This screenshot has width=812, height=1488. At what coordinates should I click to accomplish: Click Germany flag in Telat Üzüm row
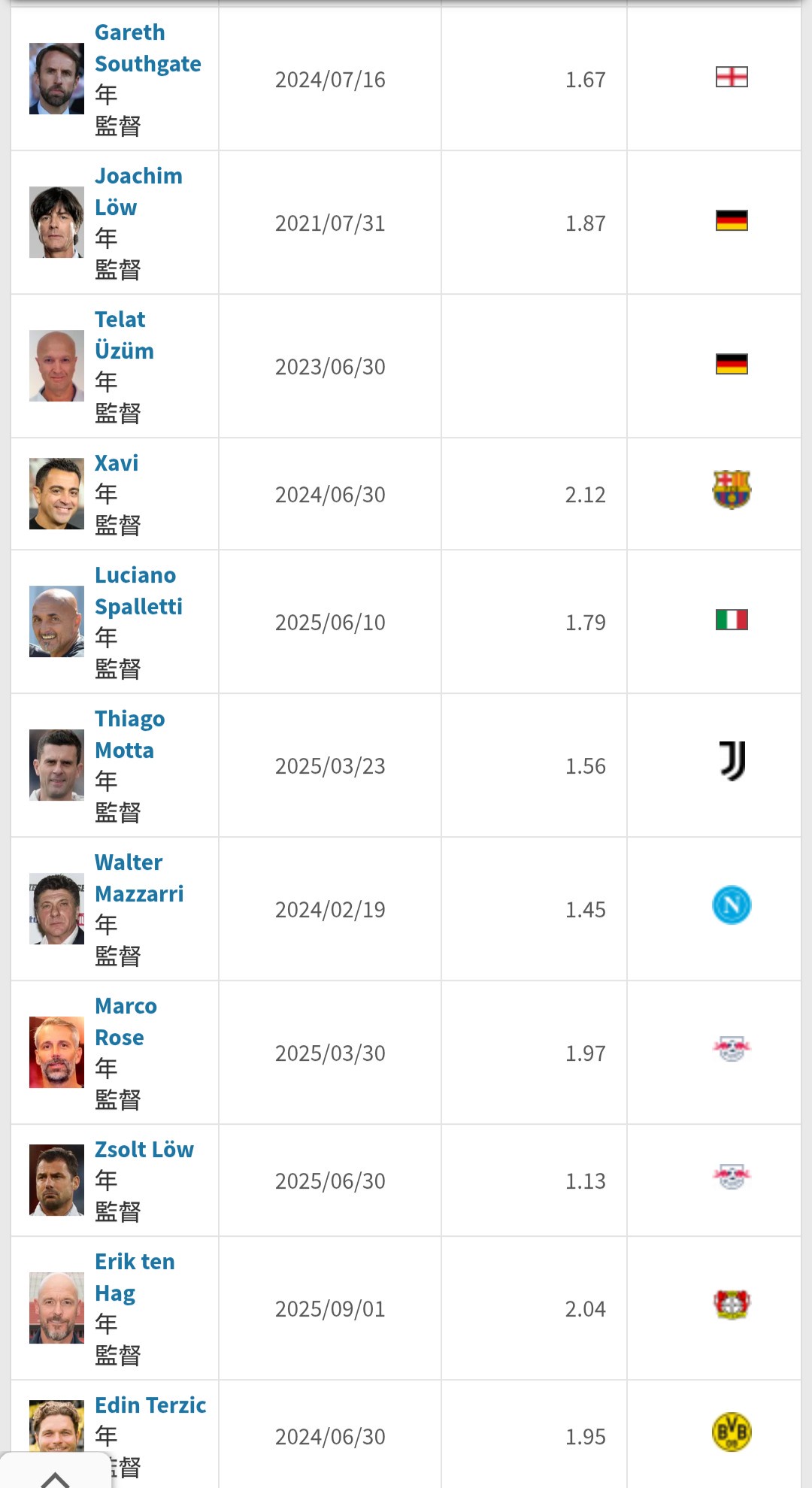pyautogui.click(x=732, y=365)
